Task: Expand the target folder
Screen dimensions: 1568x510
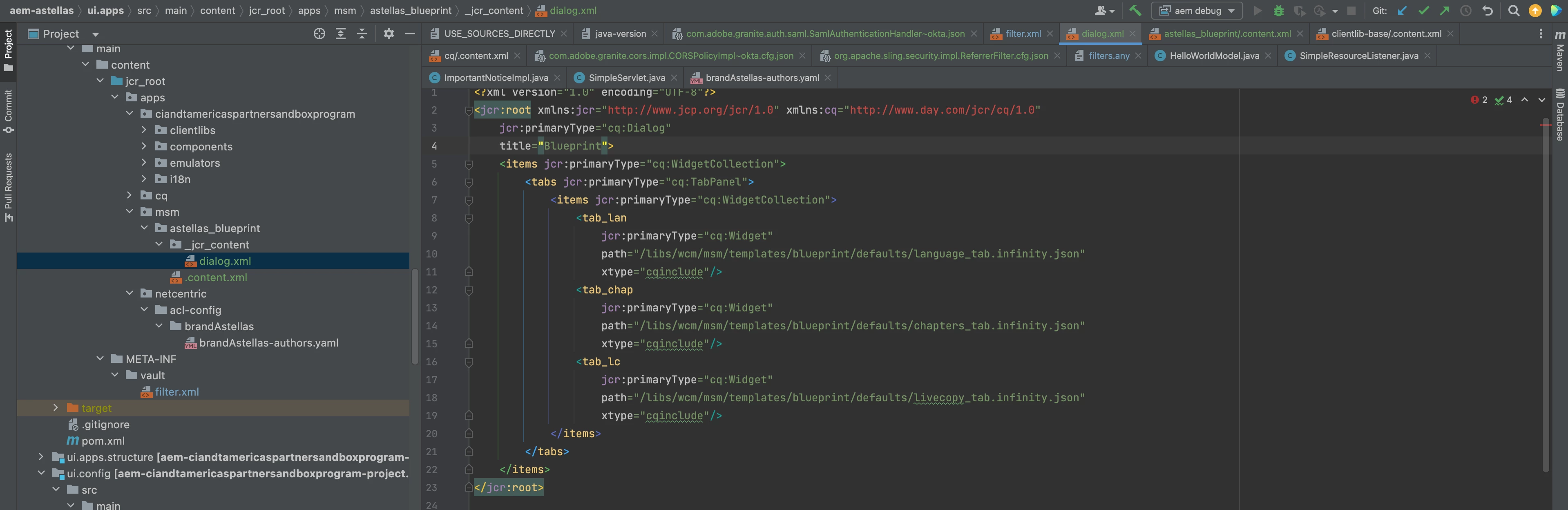Action: click(56, 408)
